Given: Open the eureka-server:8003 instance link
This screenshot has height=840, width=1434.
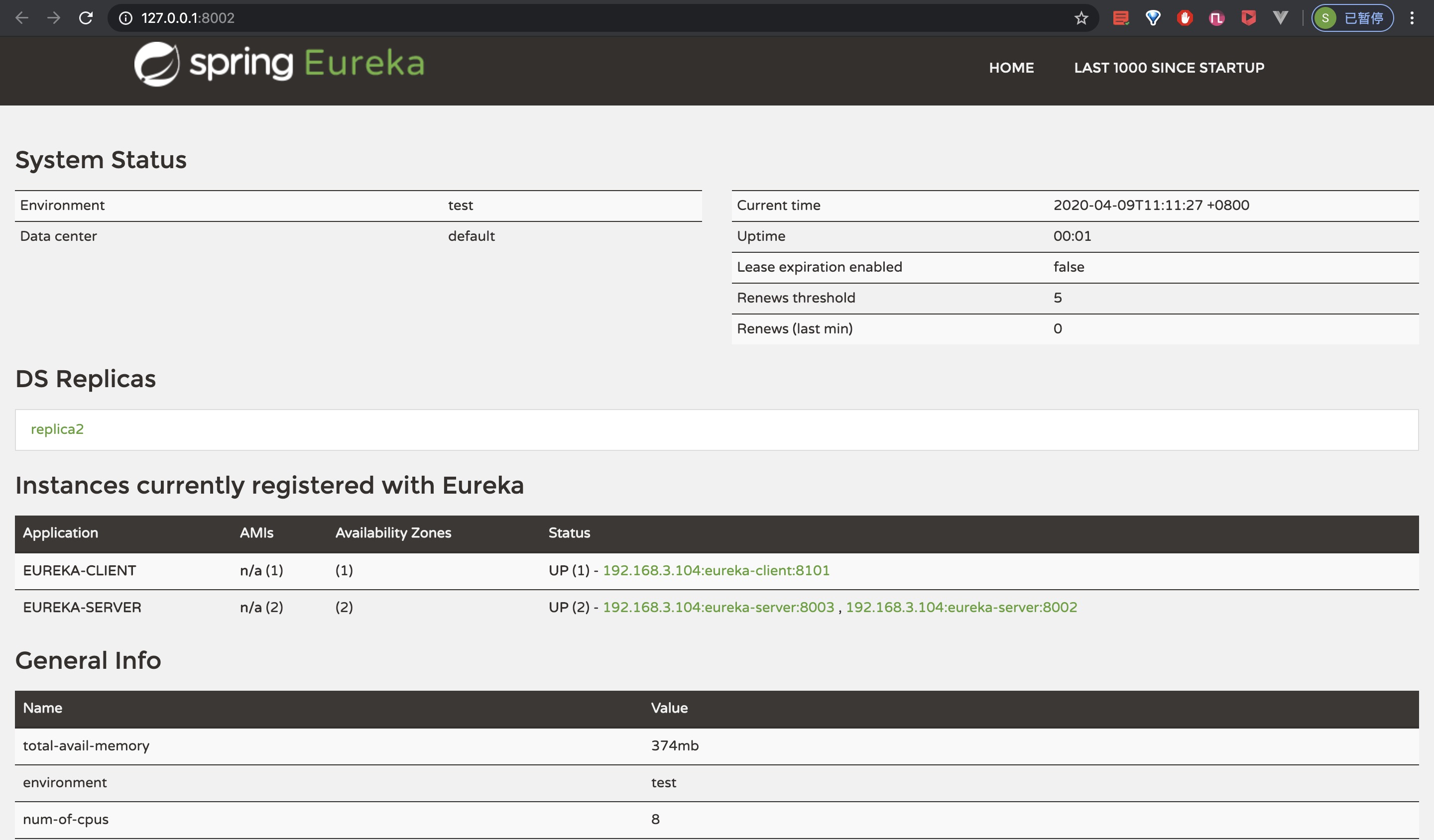Looking at the screenshot, I should tap(718, 608).
